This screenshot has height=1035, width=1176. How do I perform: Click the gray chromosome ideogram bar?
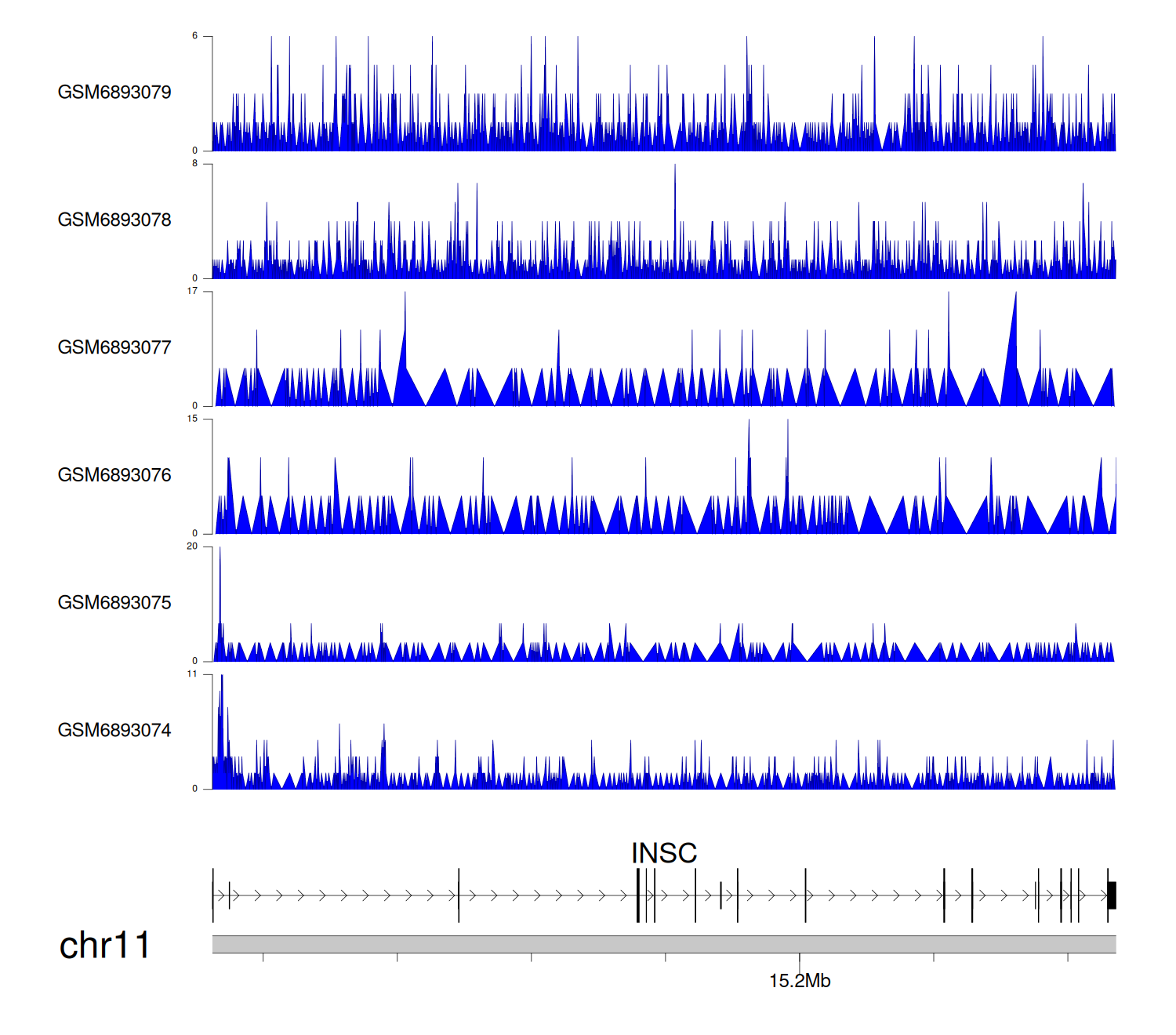663,944
